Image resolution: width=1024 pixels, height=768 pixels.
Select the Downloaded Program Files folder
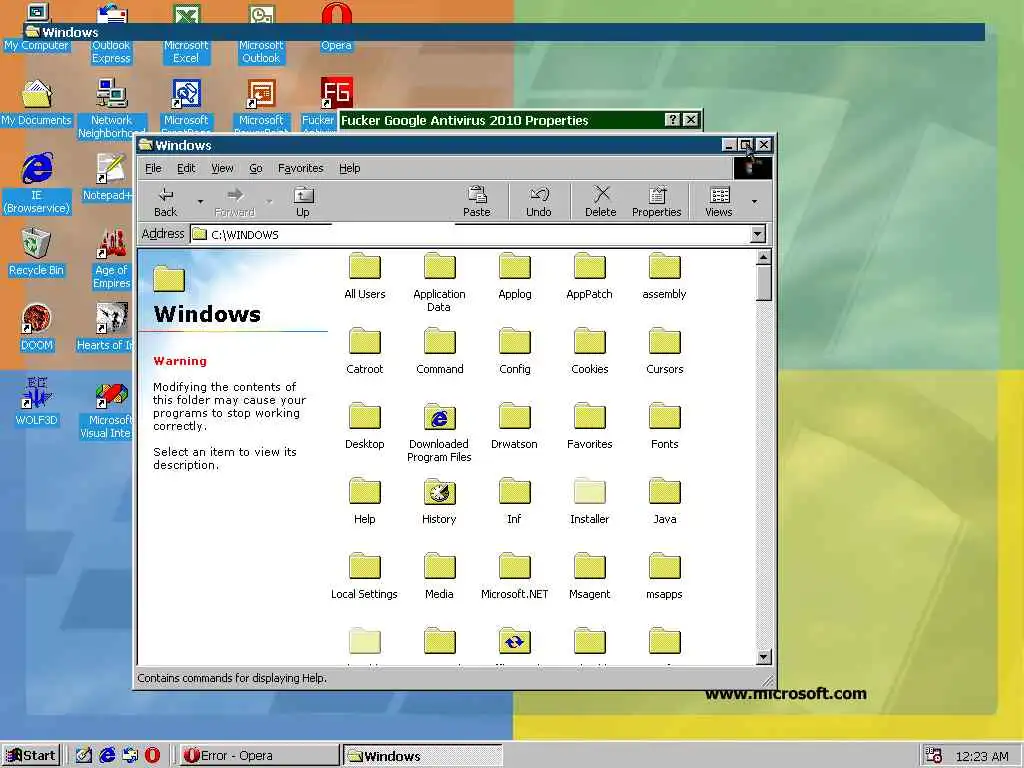(439, 432)
